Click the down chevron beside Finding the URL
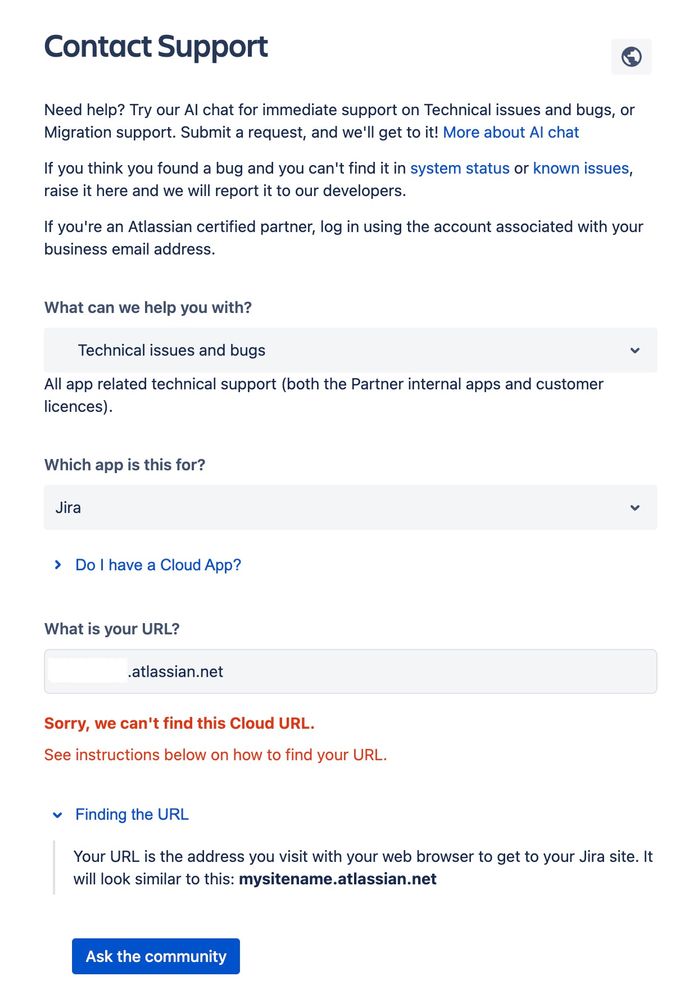Image resolution: width=689 pixels, height=999 pixels. (57, 815)
